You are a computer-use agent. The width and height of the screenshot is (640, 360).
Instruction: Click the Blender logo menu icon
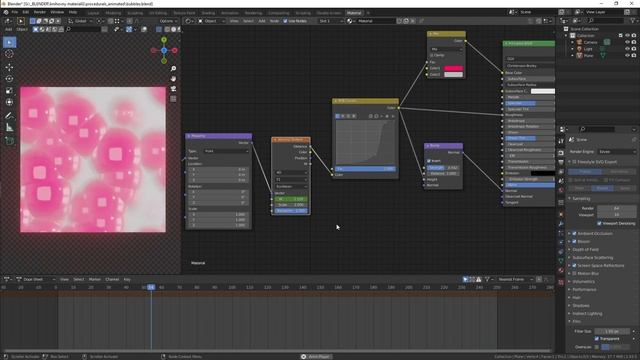click(6, 12)
